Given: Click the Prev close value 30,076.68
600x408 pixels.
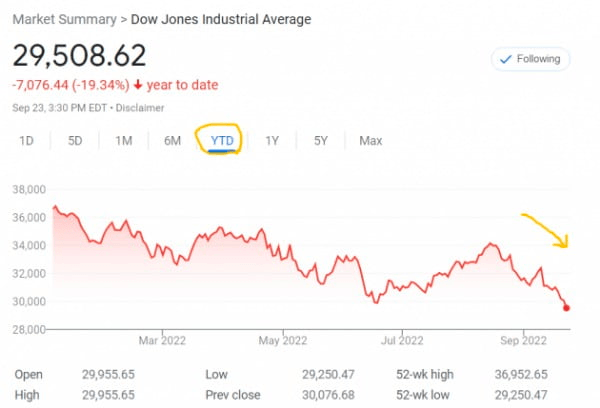Looking at the screenshot, I should click(x=333, y=395).
